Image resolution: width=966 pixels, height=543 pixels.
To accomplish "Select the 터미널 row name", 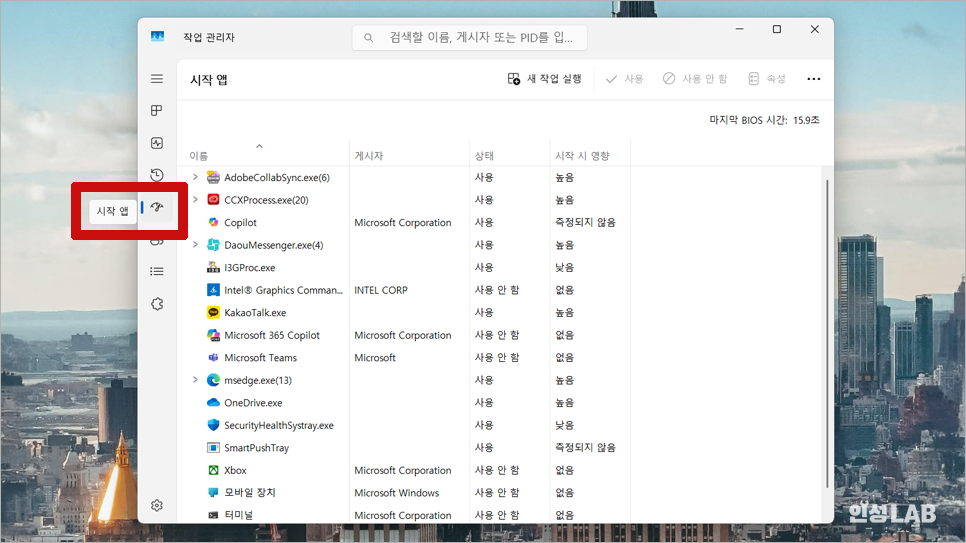I will point(238,515).
